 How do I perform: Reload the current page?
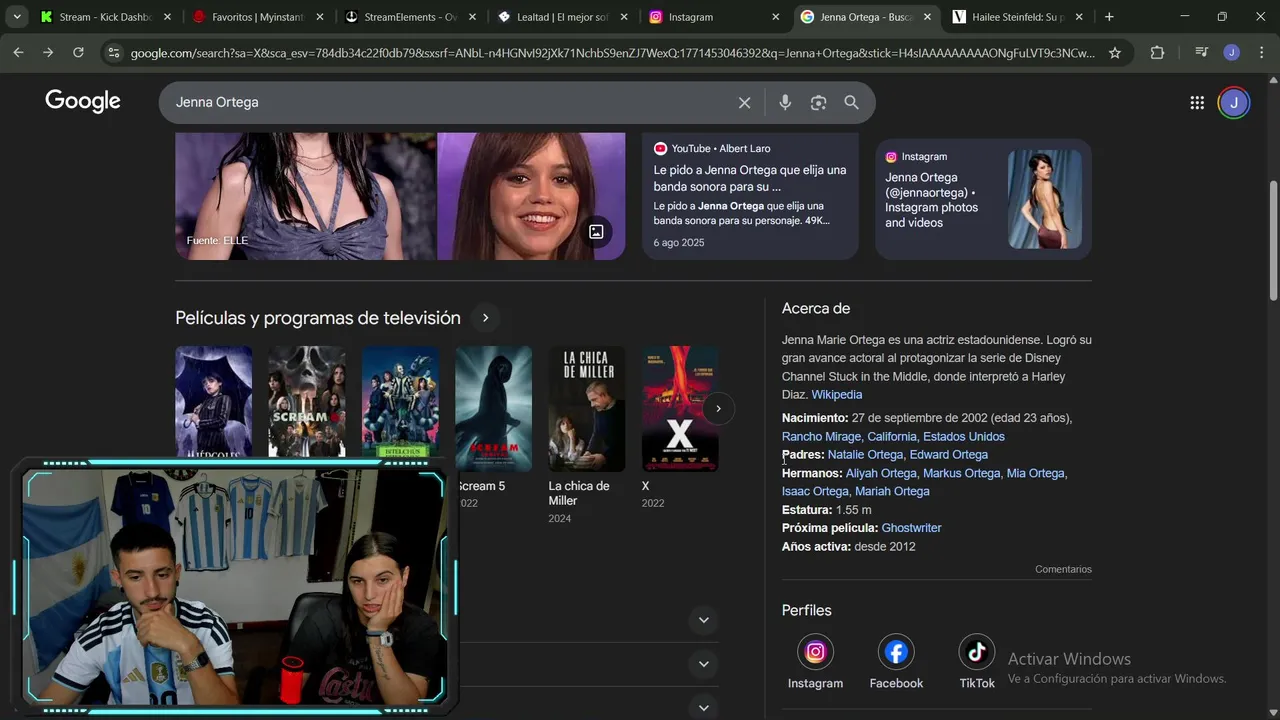click(78, 53)
